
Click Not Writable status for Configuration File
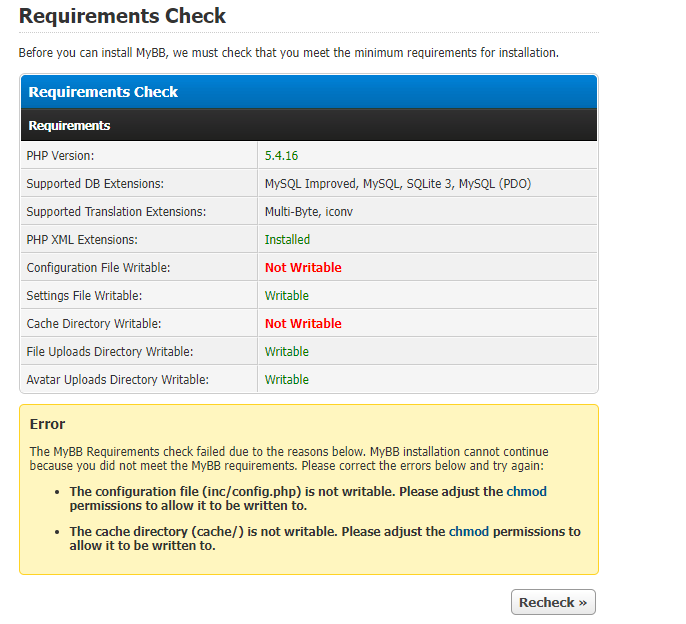303,267
